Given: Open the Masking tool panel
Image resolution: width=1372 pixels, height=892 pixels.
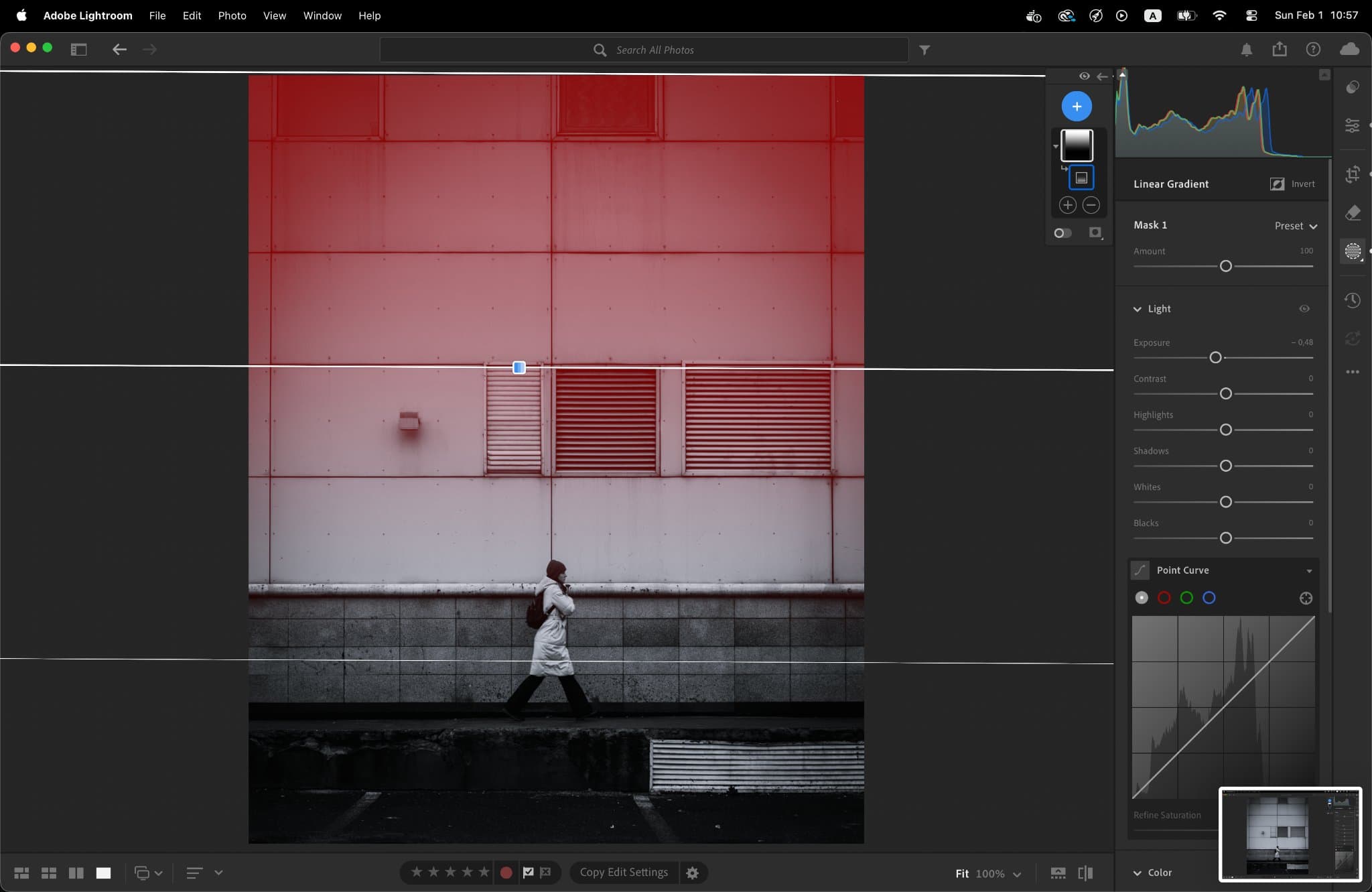Looking at the screenshot, I should coord(1353,251).
